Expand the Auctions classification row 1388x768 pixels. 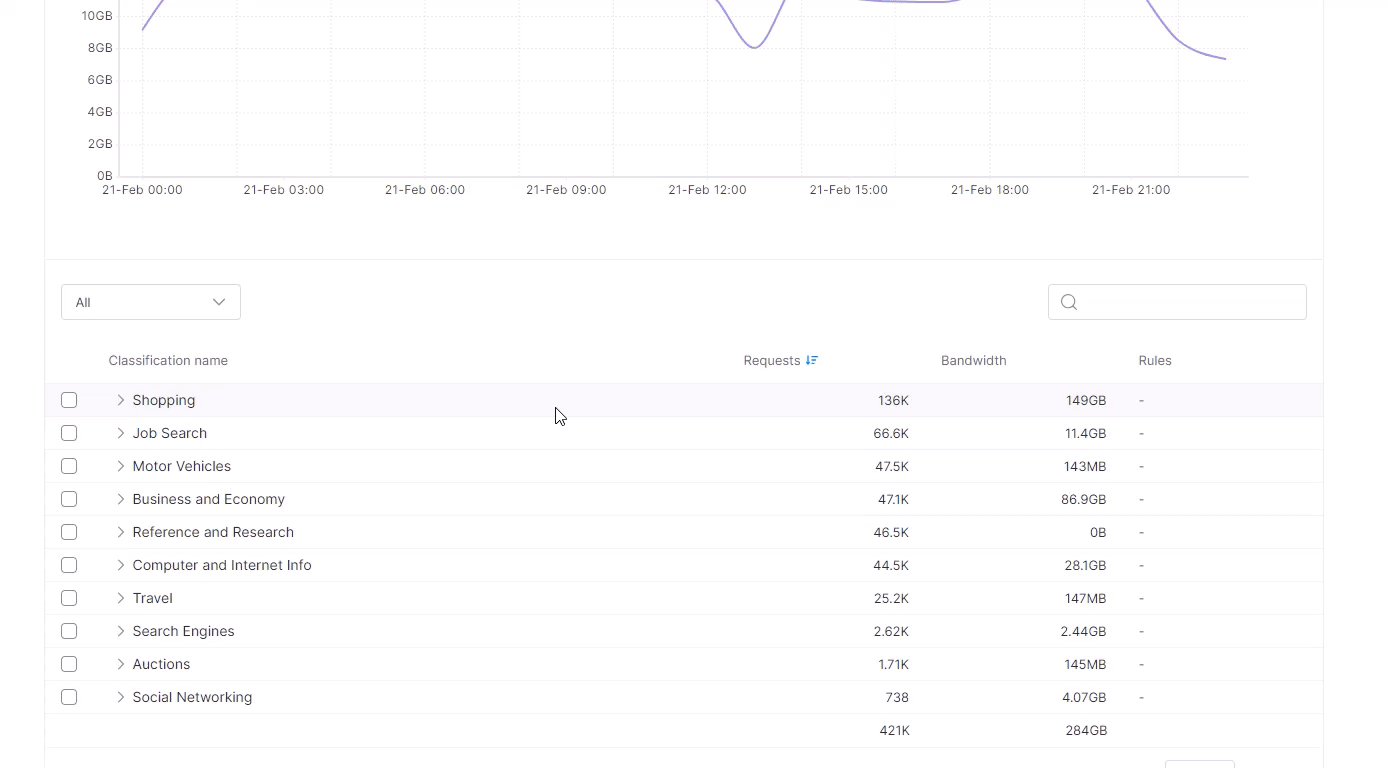(x=121, y=664)
